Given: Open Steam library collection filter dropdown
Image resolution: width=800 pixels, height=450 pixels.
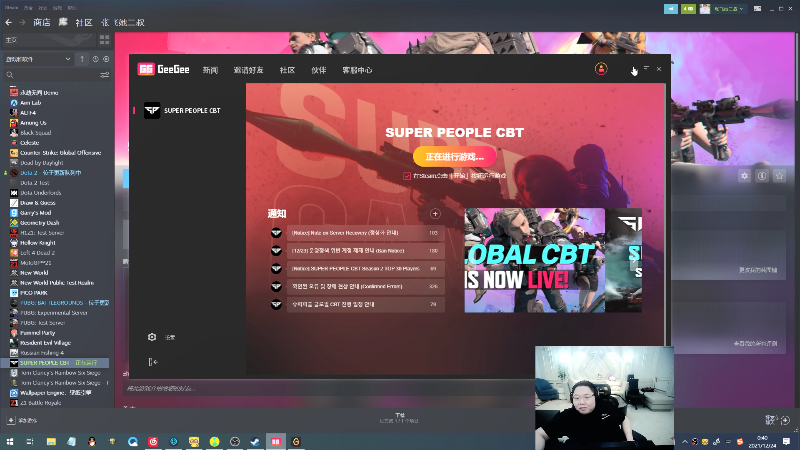Looking at the screenshot, I should (x=38, y=59).
